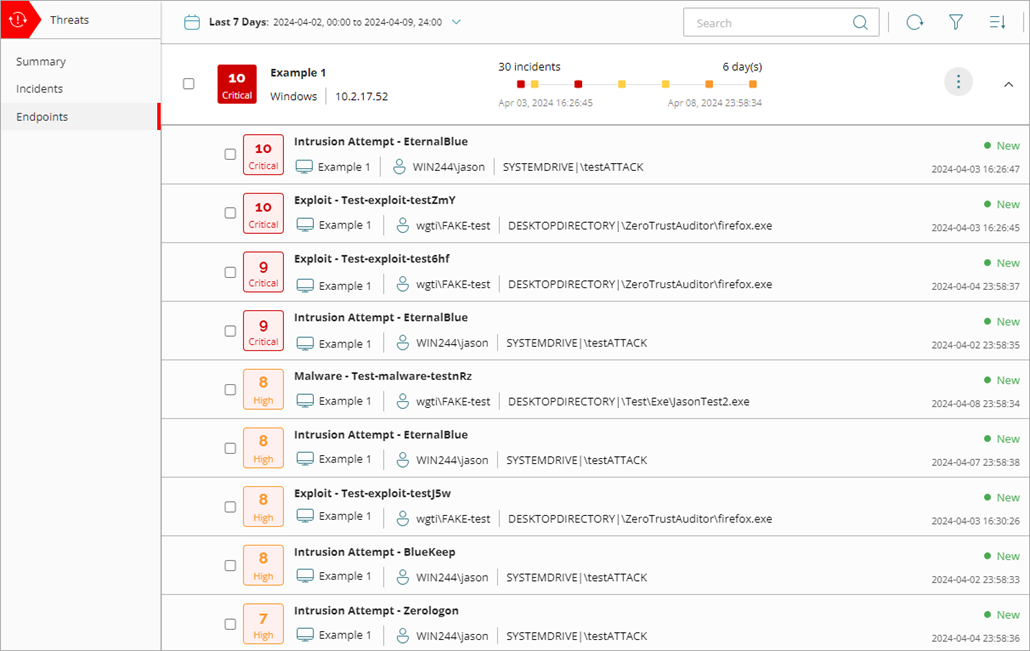This screenshot has height=651, width=1030.
Task: Check the checkbox for Example 1 device header
Action: (188, 84)
